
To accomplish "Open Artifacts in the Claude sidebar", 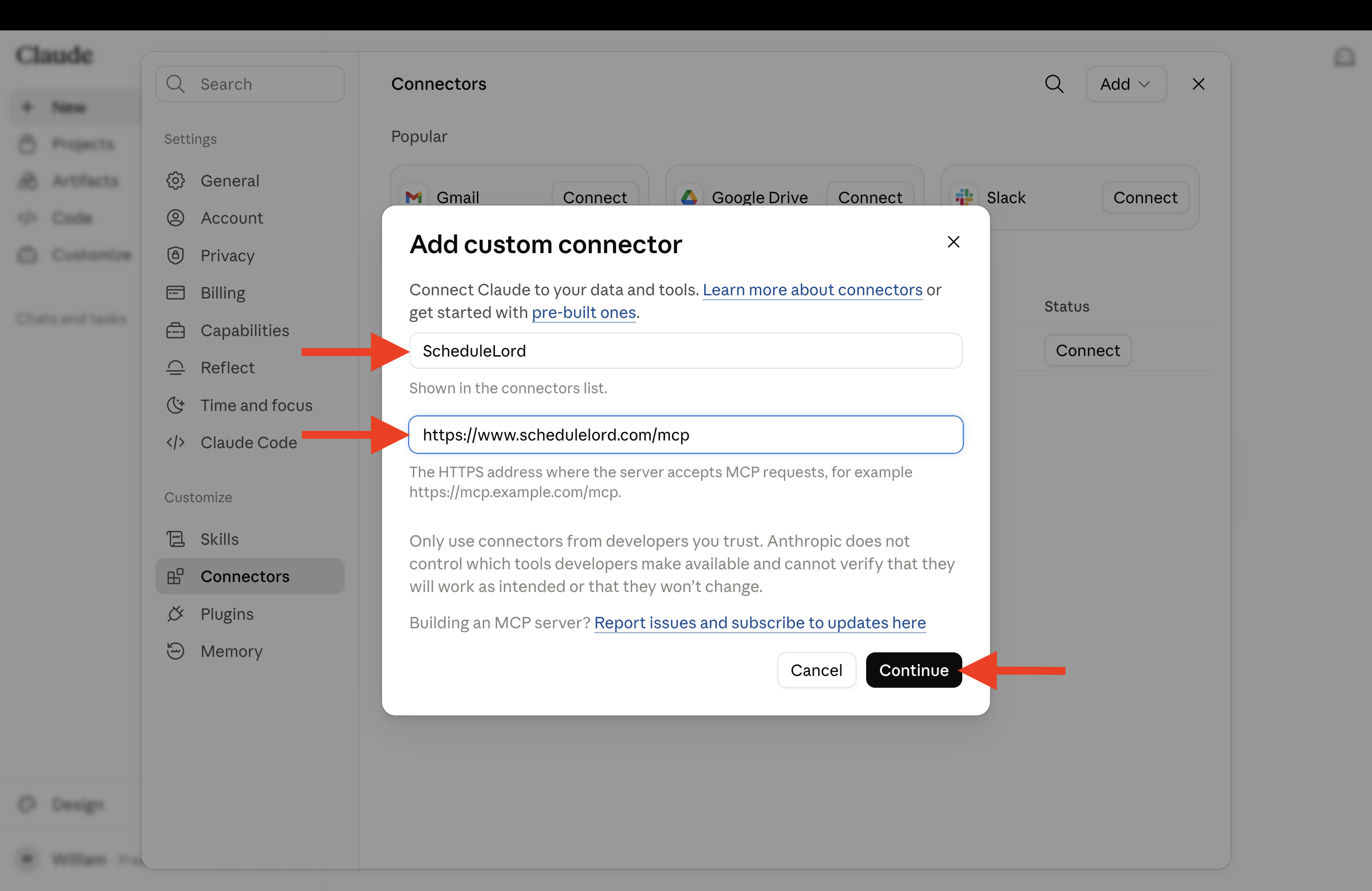I will [x=75, y=181].
